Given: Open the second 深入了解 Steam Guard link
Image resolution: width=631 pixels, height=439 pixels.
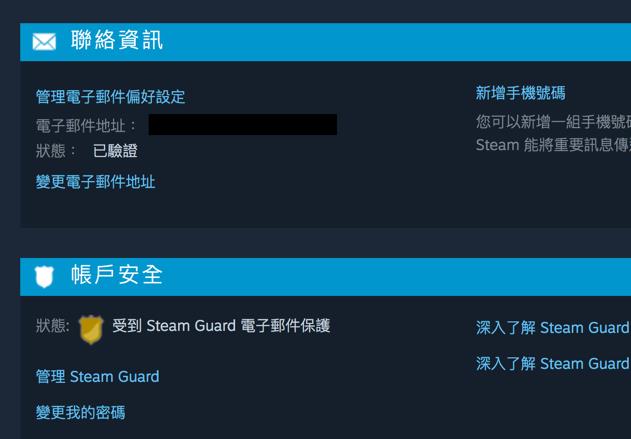Looking at the screenshot, I should 553,364.
